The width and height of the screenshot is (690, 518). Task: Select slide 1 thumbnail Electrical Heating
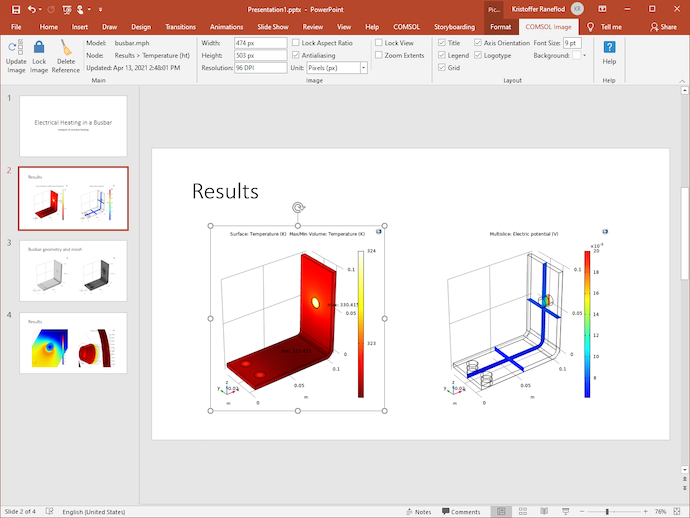[x=73, y=126]
